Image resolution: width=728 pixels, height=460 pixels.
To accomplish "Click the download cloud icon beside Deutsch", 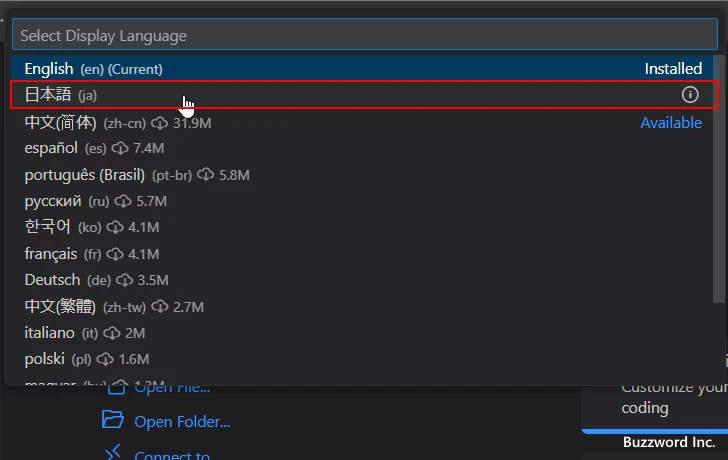I will click(x=125, y=280).
